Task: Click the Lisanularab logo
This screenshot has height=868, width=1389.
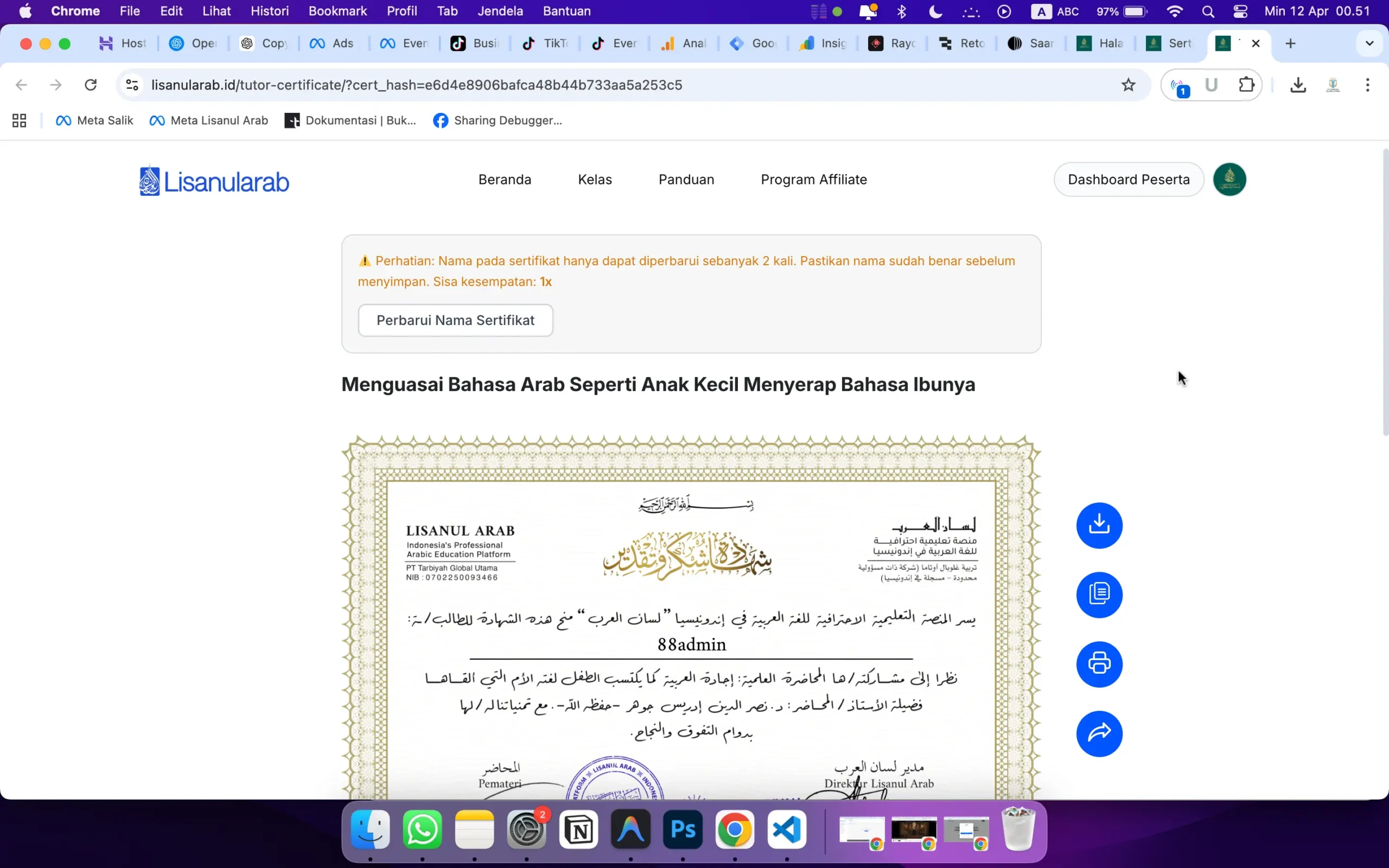Action: point(213,180)
